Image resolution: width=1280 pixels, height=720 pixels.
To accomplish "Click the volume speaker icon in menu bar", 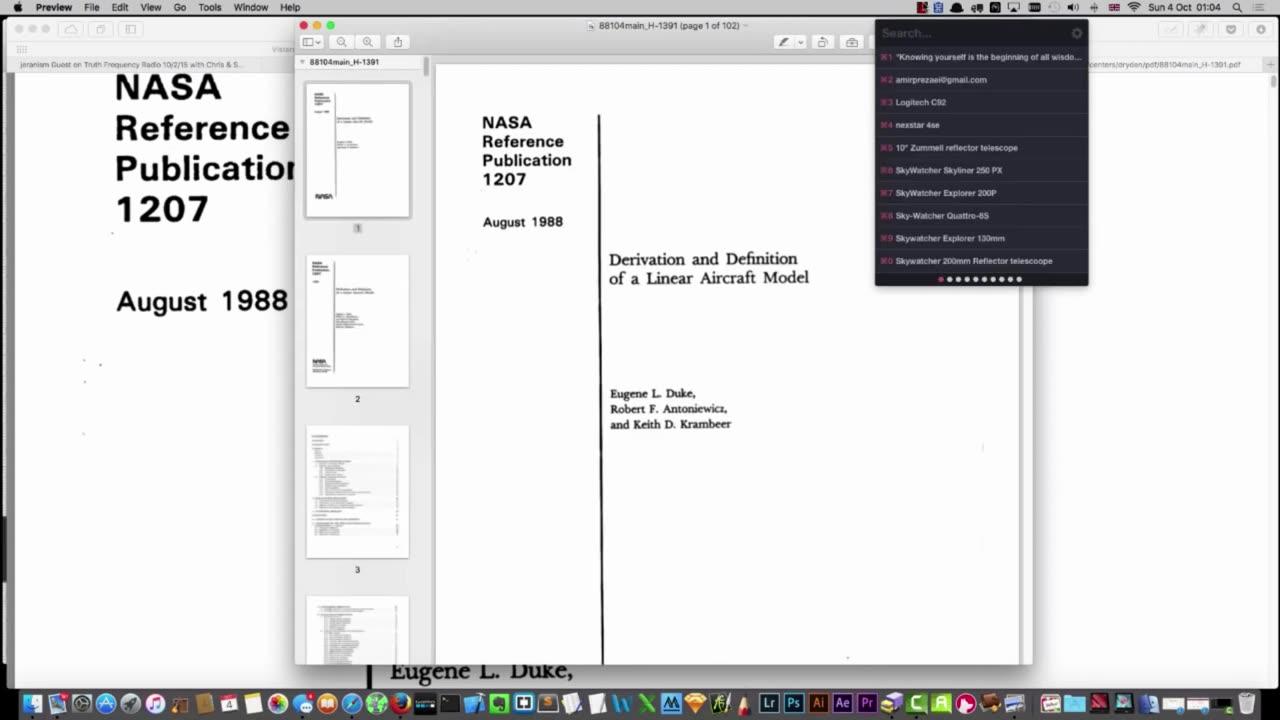I will (1073, 7).
